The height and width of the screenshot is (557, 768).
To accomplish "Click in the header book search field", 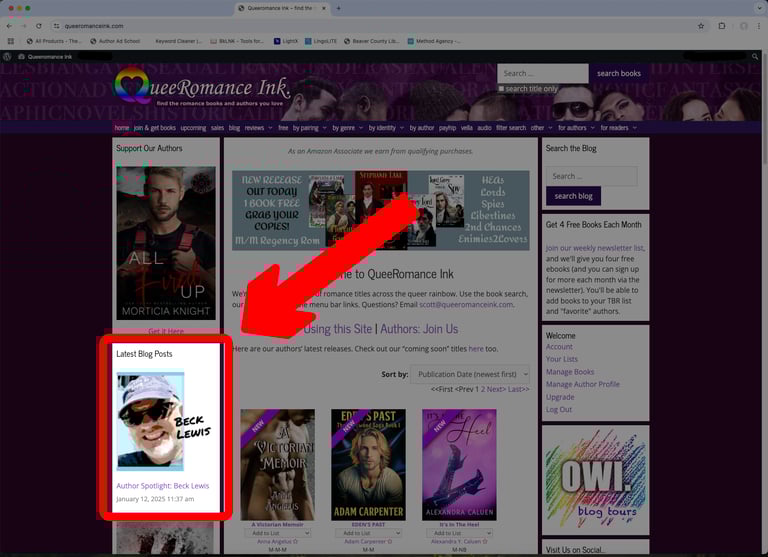I will pyautogui.click(x=543, y=73).
